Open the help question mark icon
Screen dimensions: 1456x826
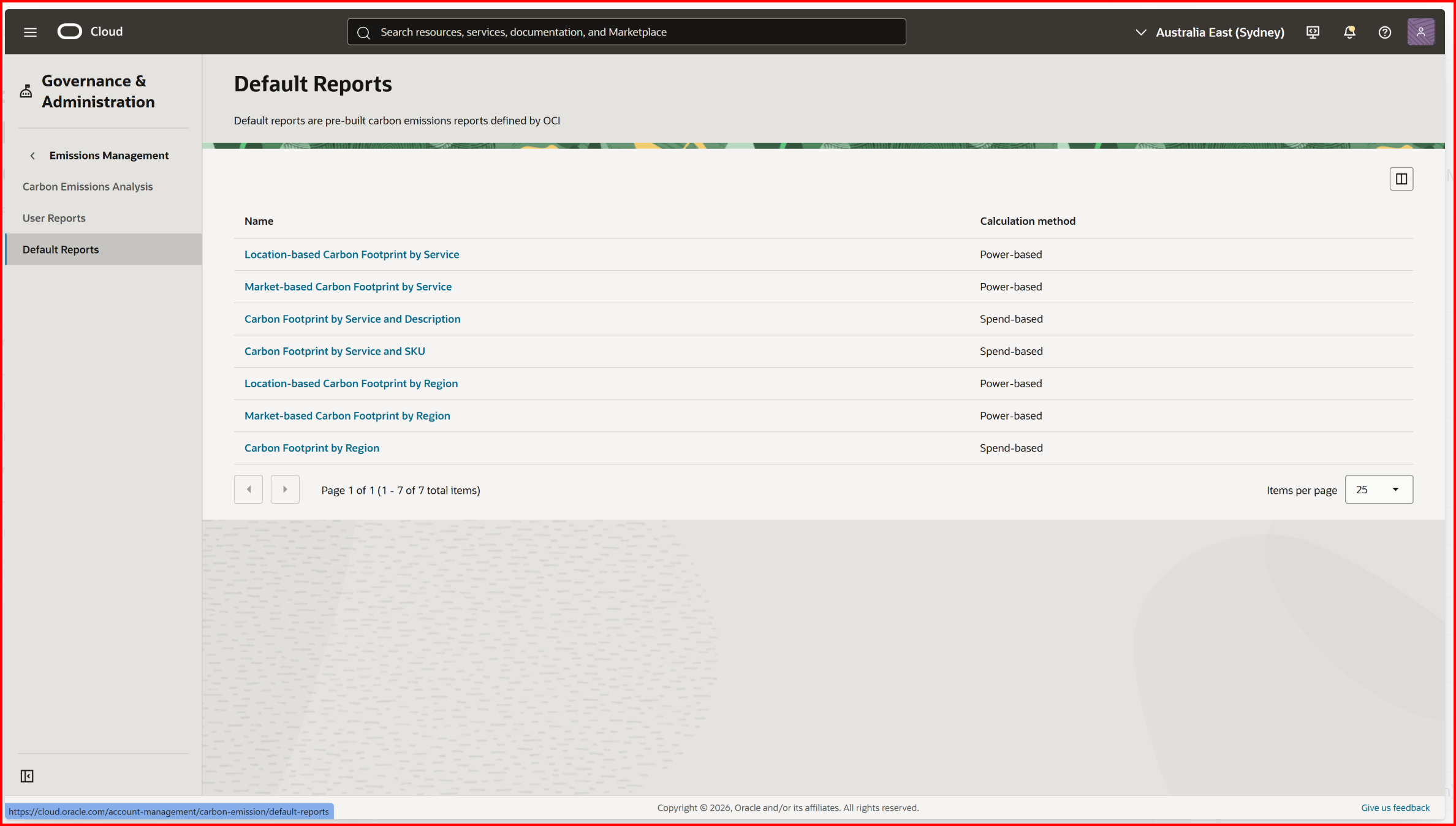(x=1384, y=32)
